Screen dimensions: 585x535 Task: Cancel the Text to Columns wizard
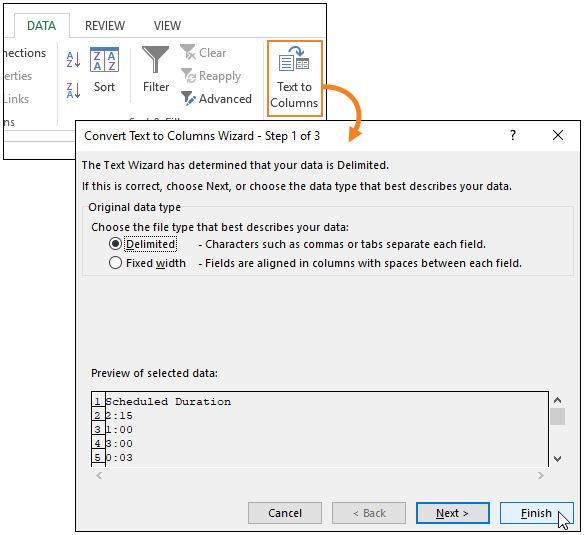pos(285,513)
